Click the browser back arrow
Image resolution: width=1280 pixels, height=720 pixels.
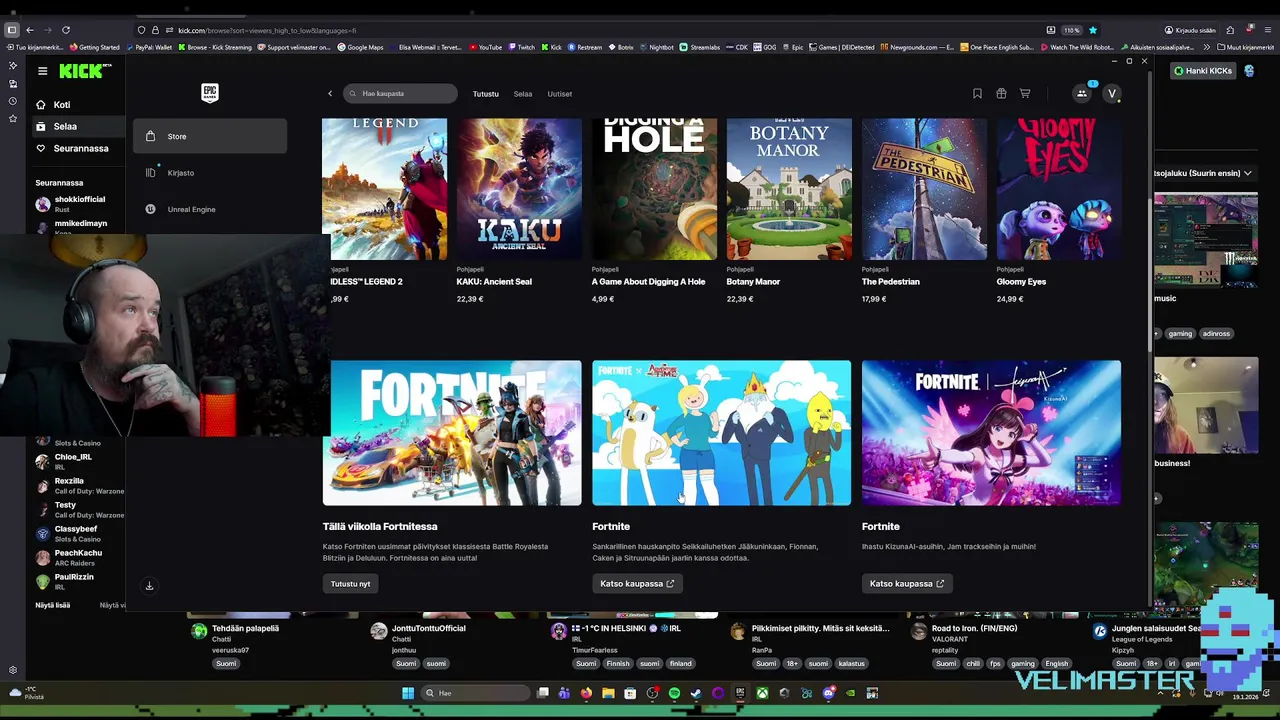click(30, 30)
